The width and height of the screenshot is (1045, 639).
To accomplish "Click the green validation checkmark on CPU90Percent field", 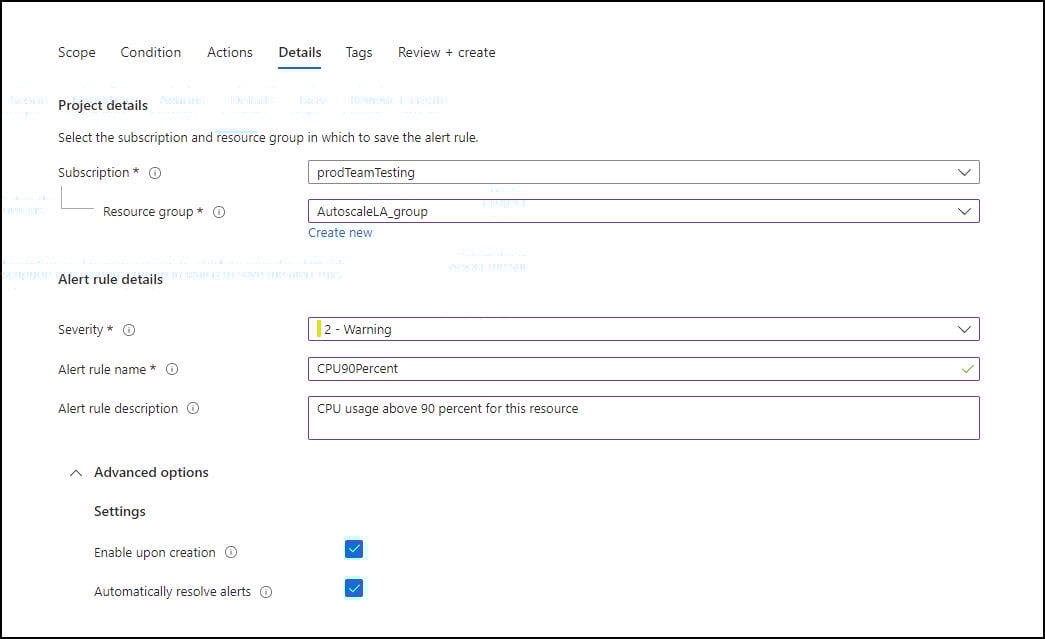I will pyautogui.click(x=967, y=369).
